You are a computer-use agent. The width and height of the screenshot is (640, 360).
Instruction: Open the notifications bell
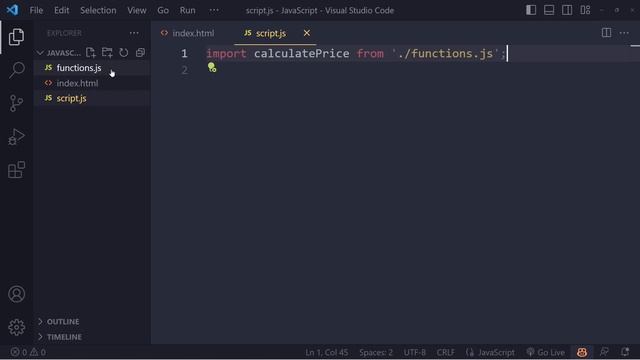coord(625,352)
